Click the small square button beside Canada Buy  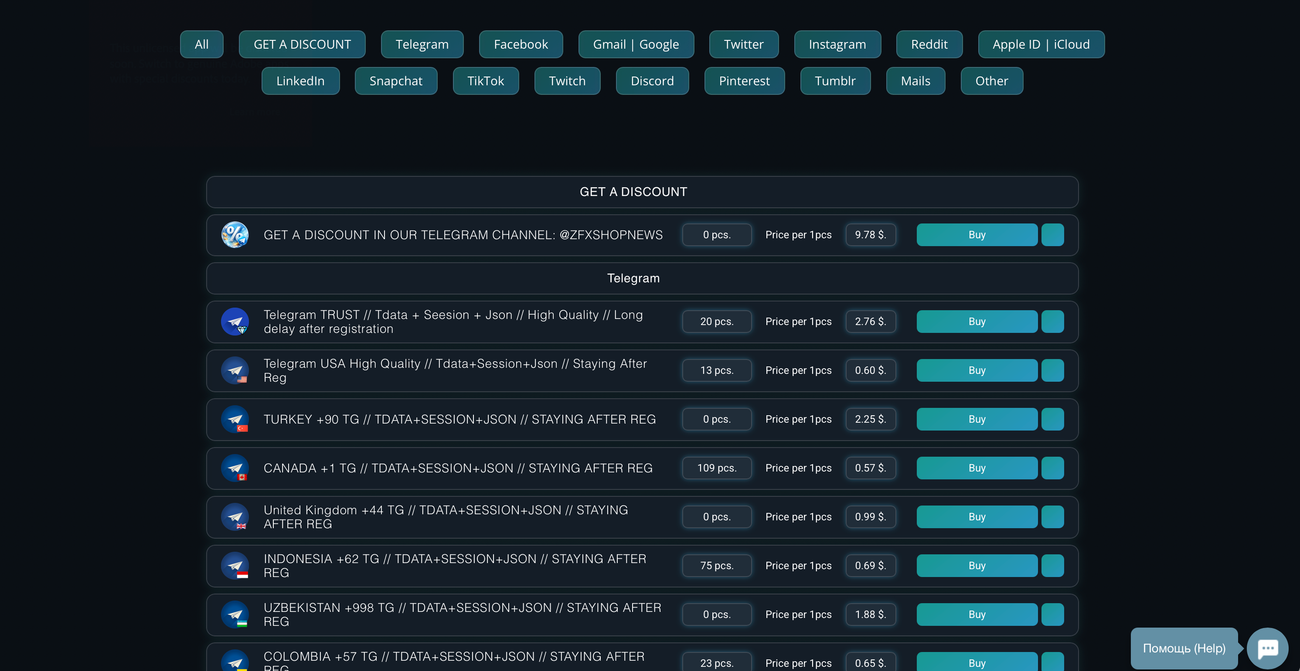[1052, 468]
